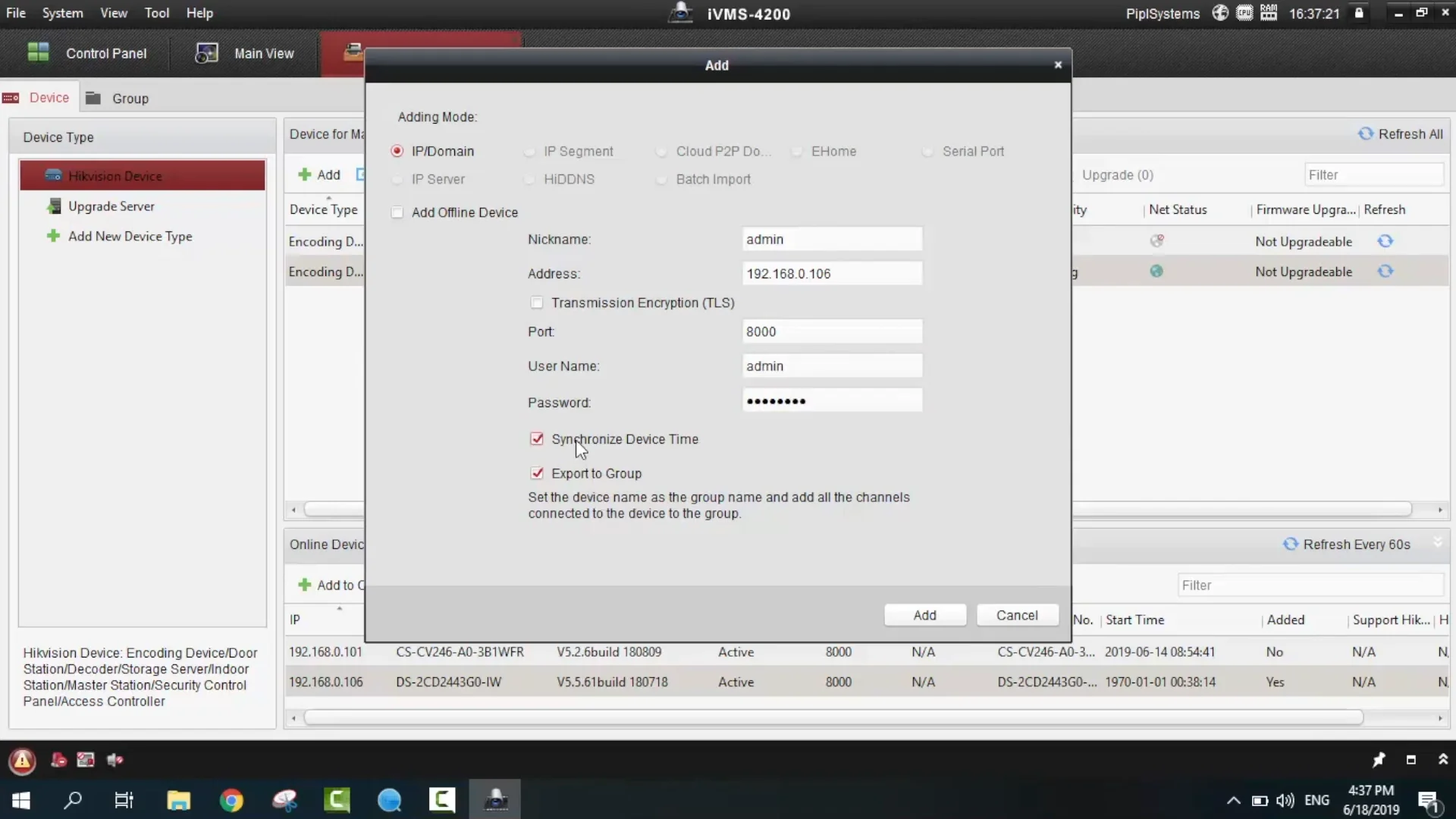
Task: Close the Add dialog with X
Action: point(1058,64)
